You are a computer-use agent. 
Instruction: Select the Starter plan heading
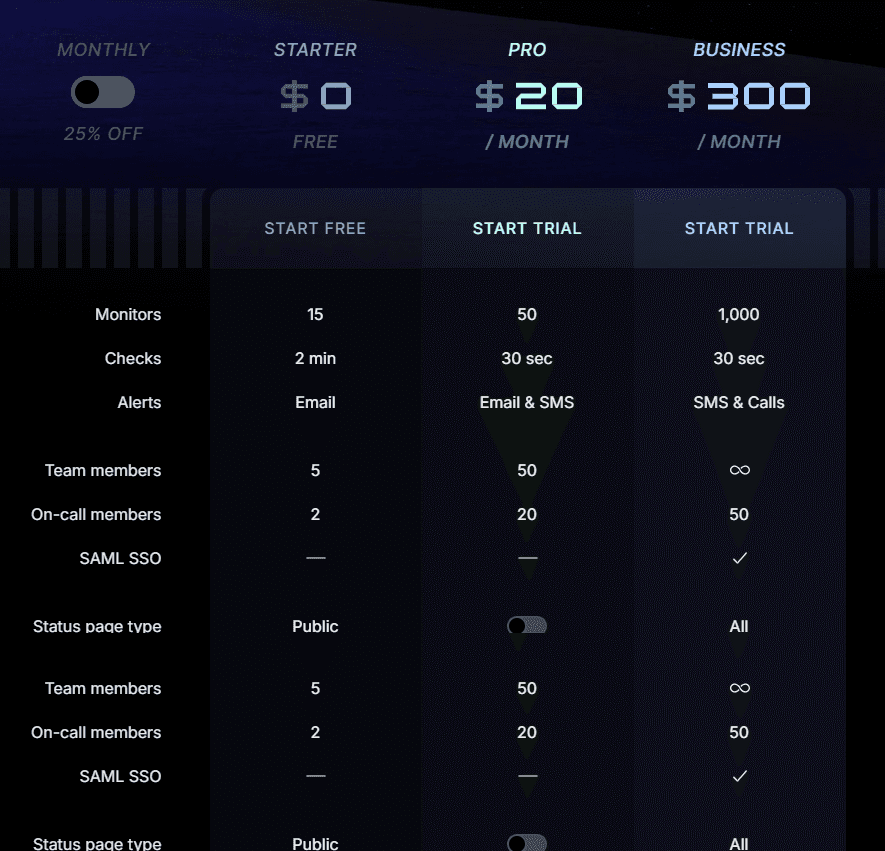pyautogui.click(x=315, y=50)
